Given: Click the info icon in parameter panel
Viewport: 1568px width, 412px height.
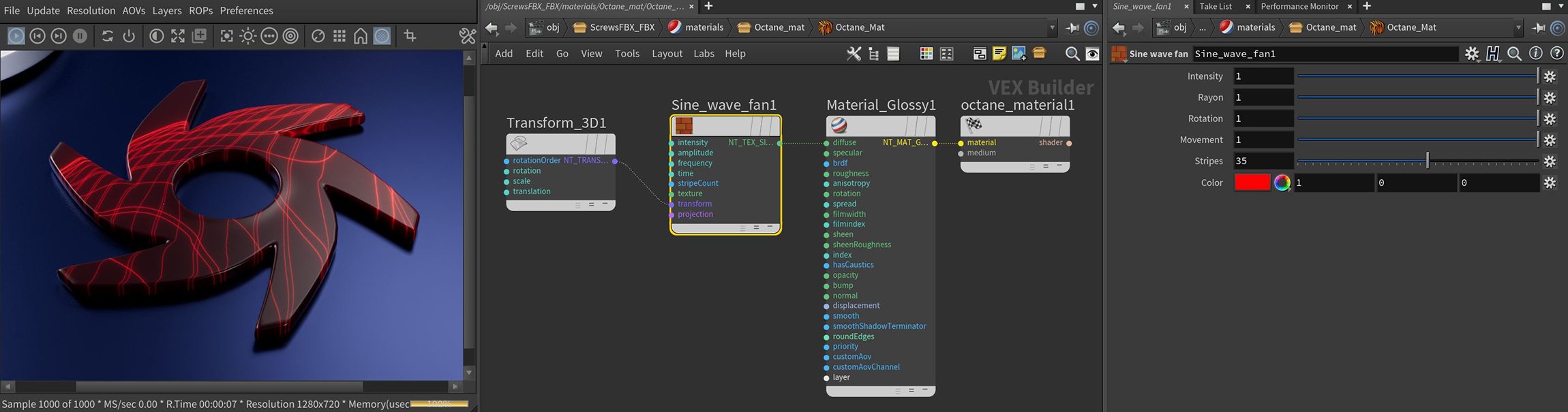Looking at the screenshot, I should pyautogui.click(x=1535, y=53).
